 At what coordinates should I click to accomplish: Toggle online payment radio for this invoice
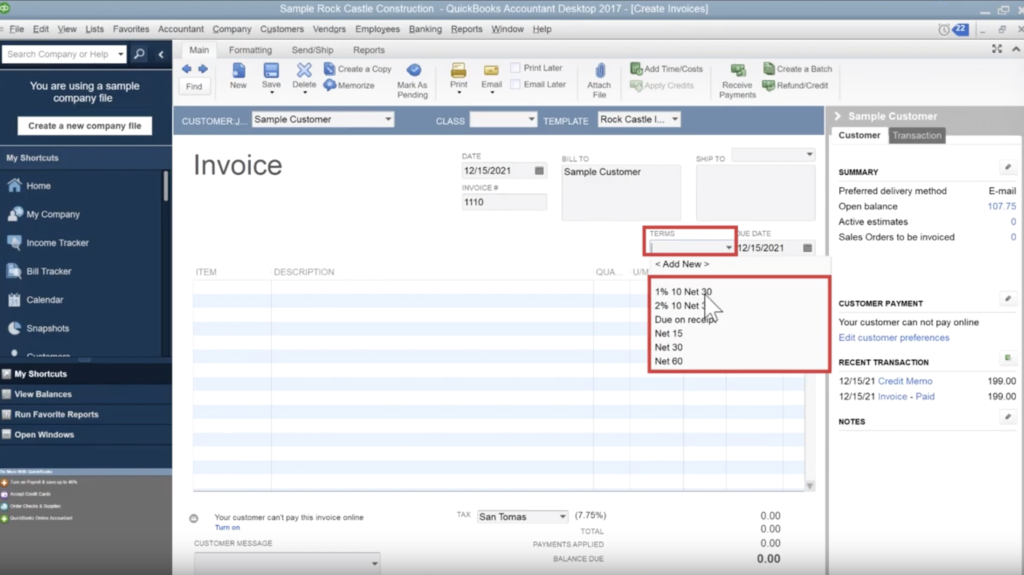pos(194,518)
